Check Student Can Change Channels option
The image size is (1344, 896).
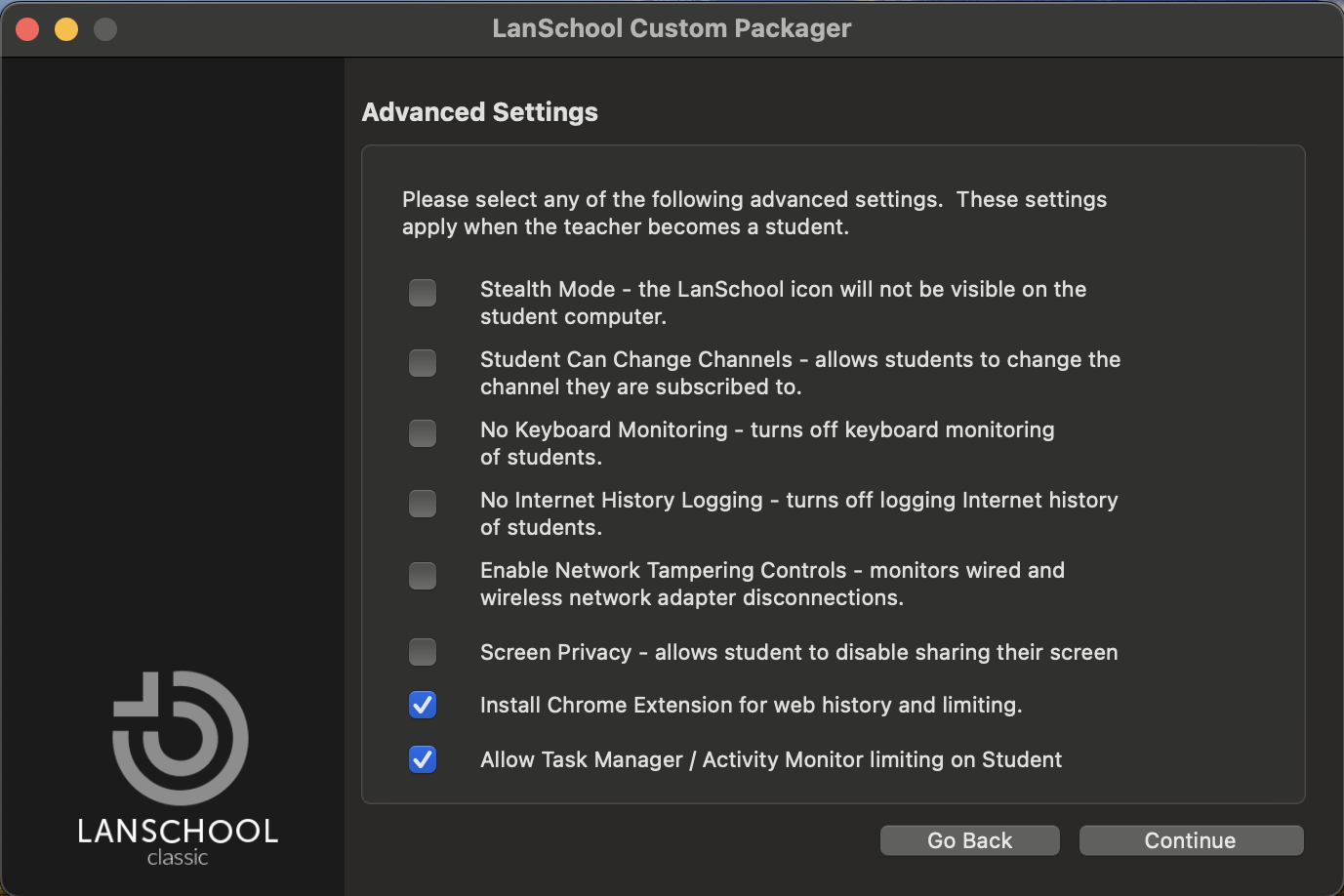423,363
